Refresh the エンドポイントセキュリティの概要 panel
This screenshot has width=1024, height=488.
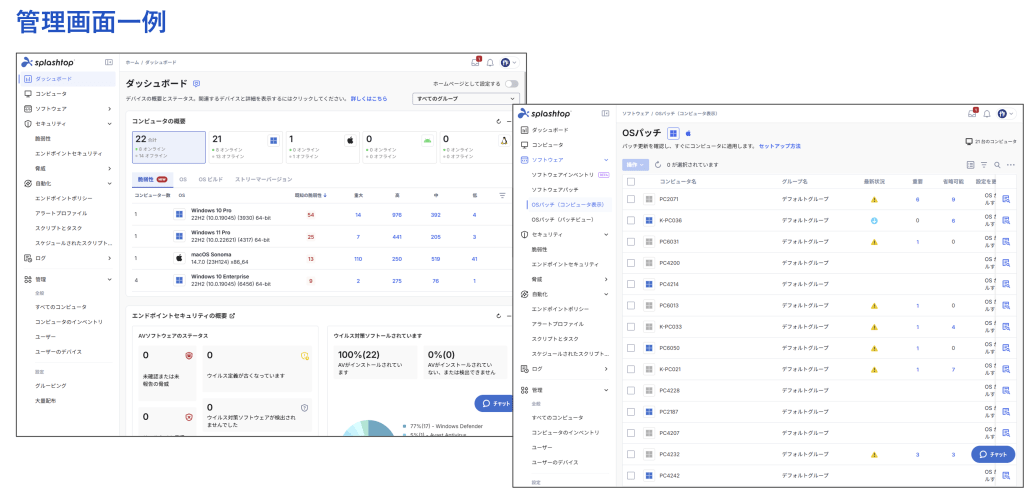click(498, 316)
